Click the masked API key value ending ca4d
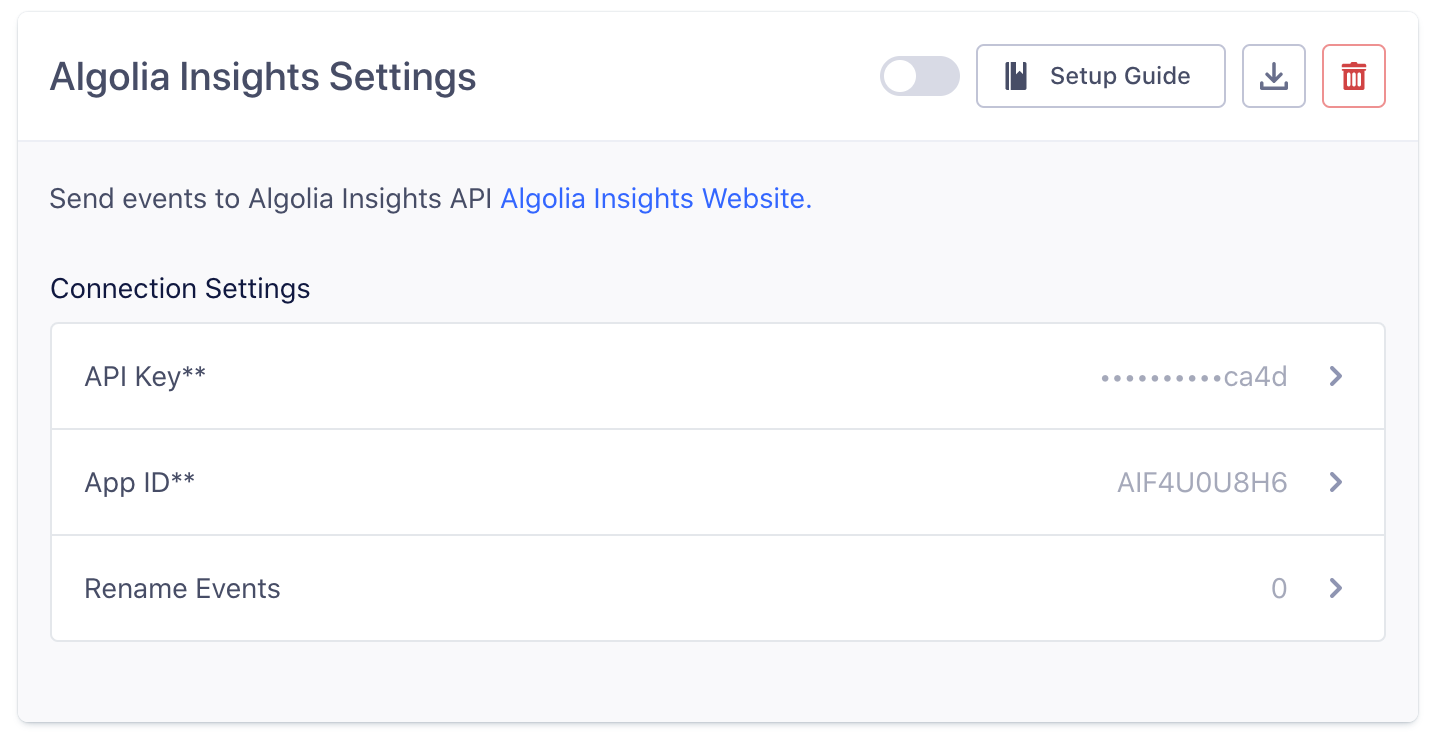 (x=1193, y=377)
